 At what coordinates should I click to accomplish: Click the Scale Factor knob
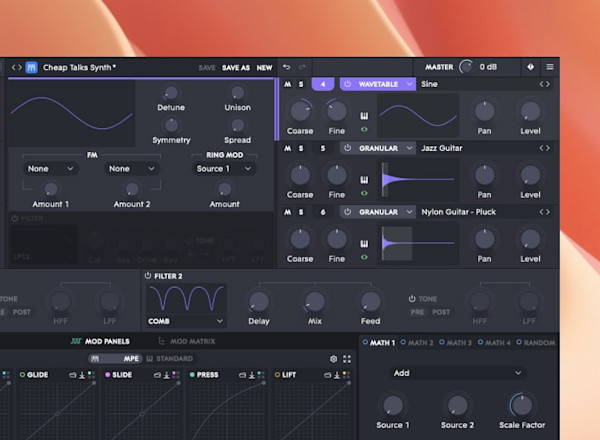click(522, 405)
